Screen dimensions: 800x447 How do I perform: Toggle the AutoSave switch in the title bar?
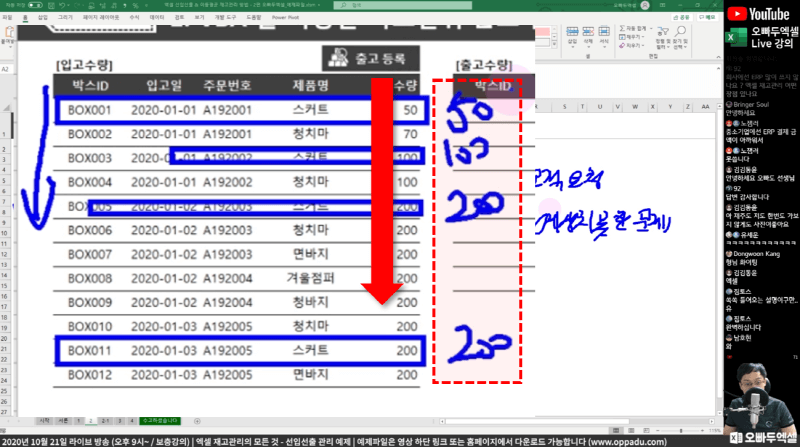pos(35,5)
